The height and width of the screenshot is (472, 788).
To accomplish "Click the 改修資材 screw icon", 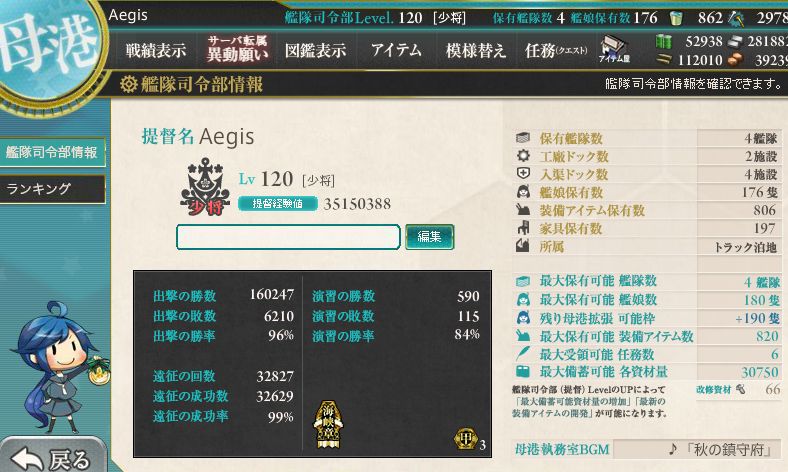I will pyautogui.click(x=740, y=389).
